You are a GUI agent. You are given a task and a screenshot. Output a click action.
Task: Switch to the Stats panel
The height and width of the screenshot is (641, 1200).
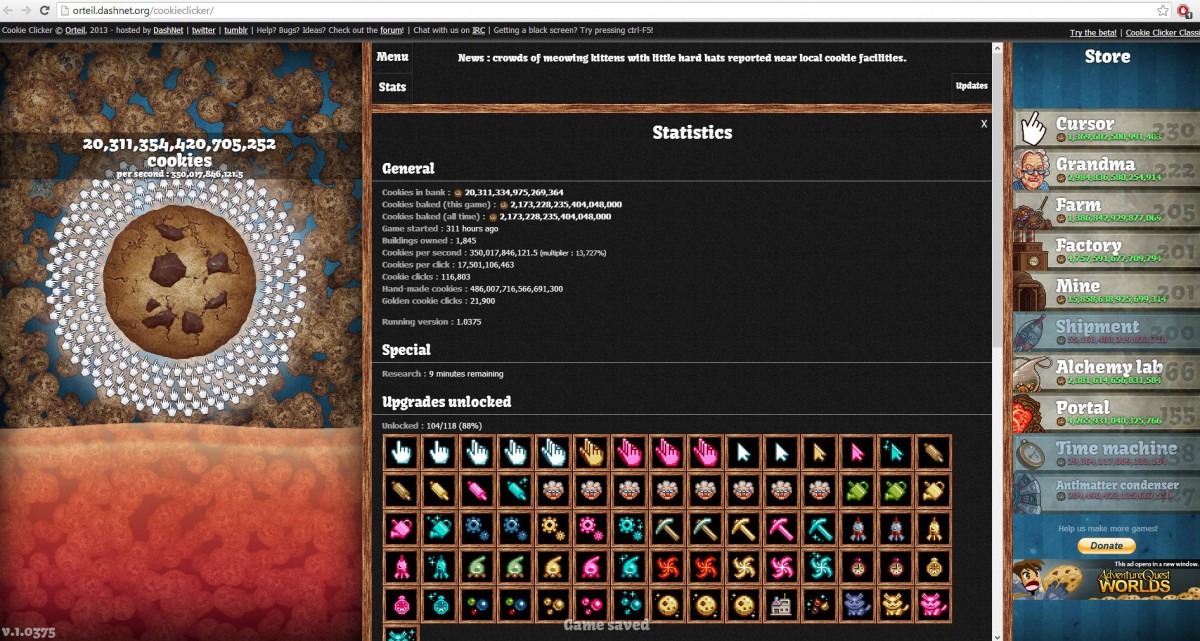pos(392,87)
